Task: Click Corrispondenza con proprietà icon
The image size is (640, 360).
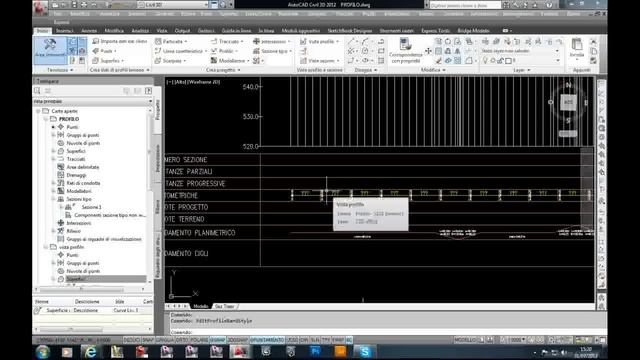Action: 405,51
